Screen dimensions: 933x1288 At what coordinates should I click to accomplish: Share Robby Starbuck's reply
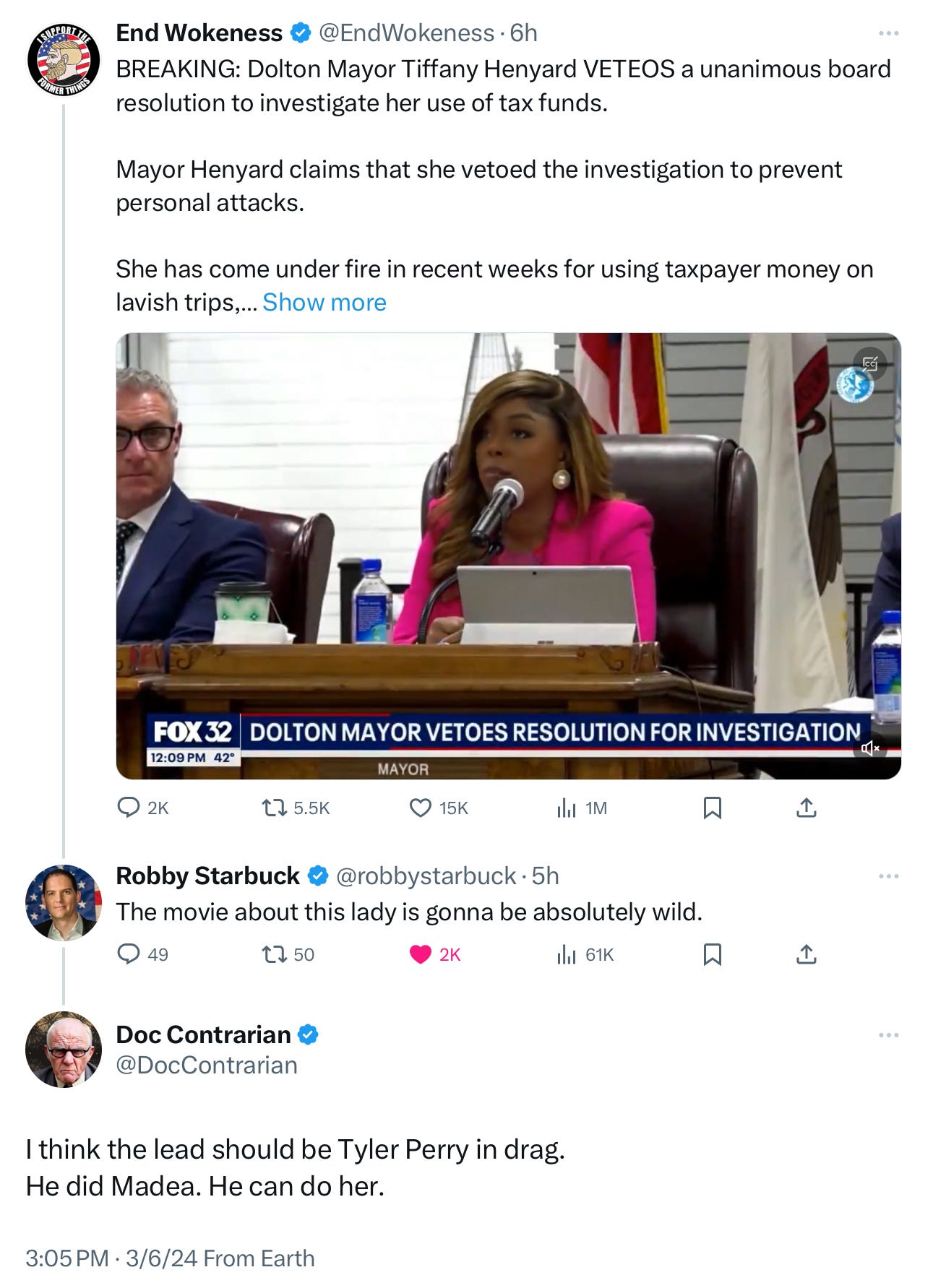pyautogui.click(x=807, y=954)
